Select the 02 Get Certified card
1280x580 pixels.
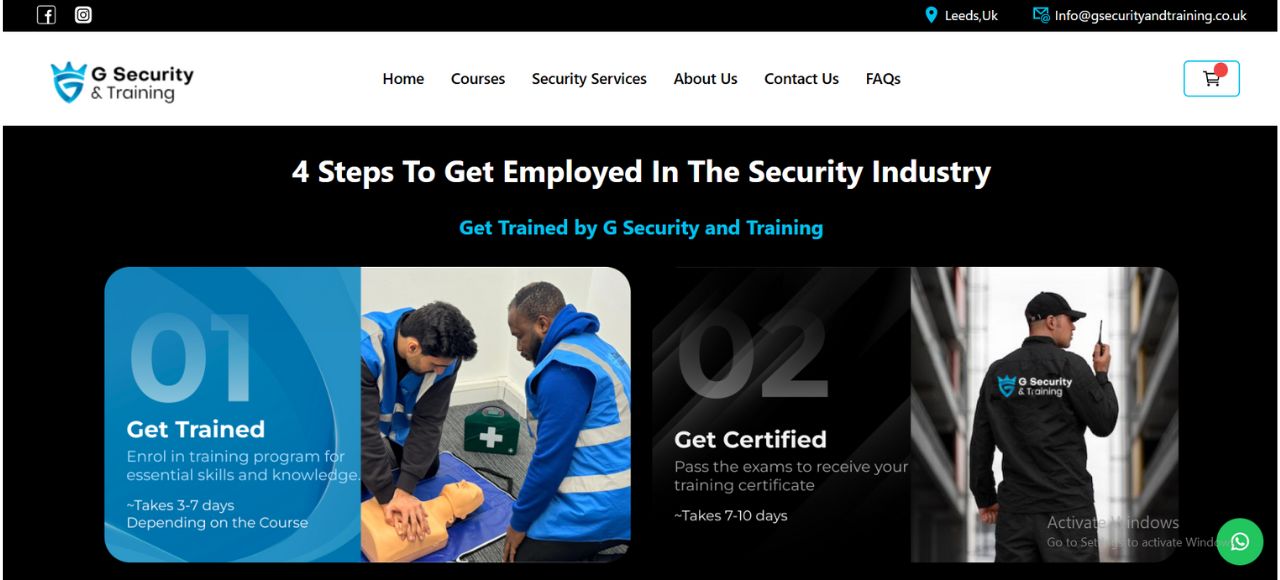pos(915,414)
